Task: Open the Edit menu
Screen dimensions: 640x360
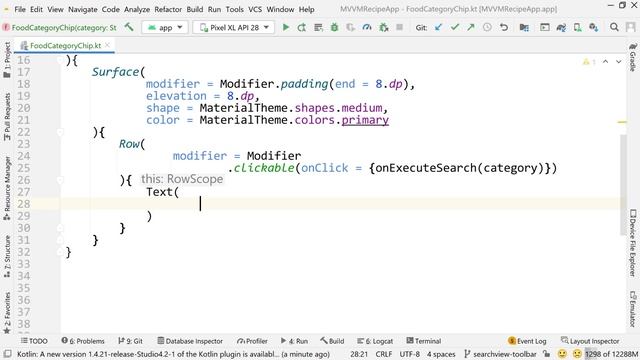Action: 36,9
